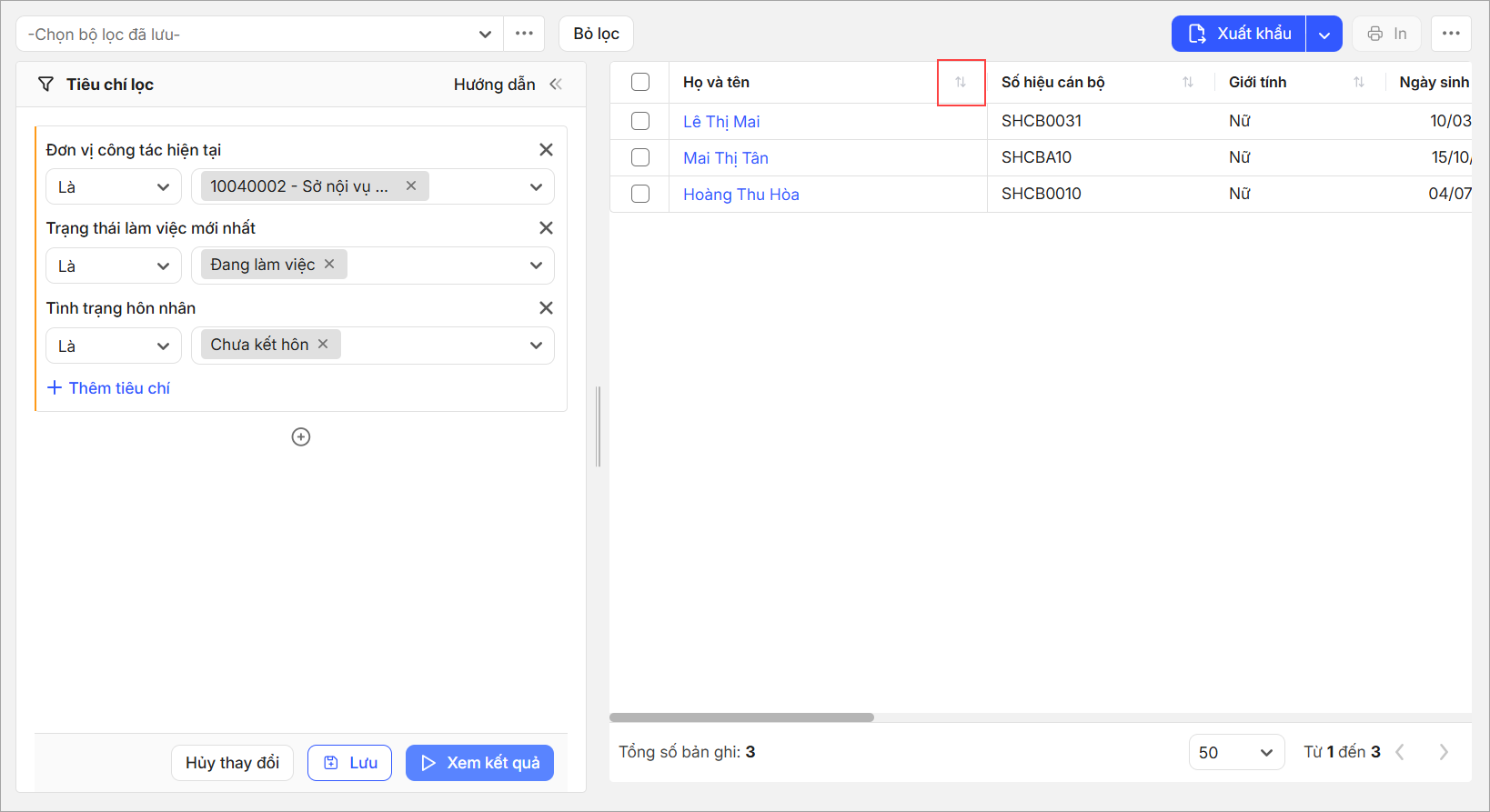Collapse the Tiêu chí lọc panel
The image size is (1490, 812).
(x=556, y=85)
